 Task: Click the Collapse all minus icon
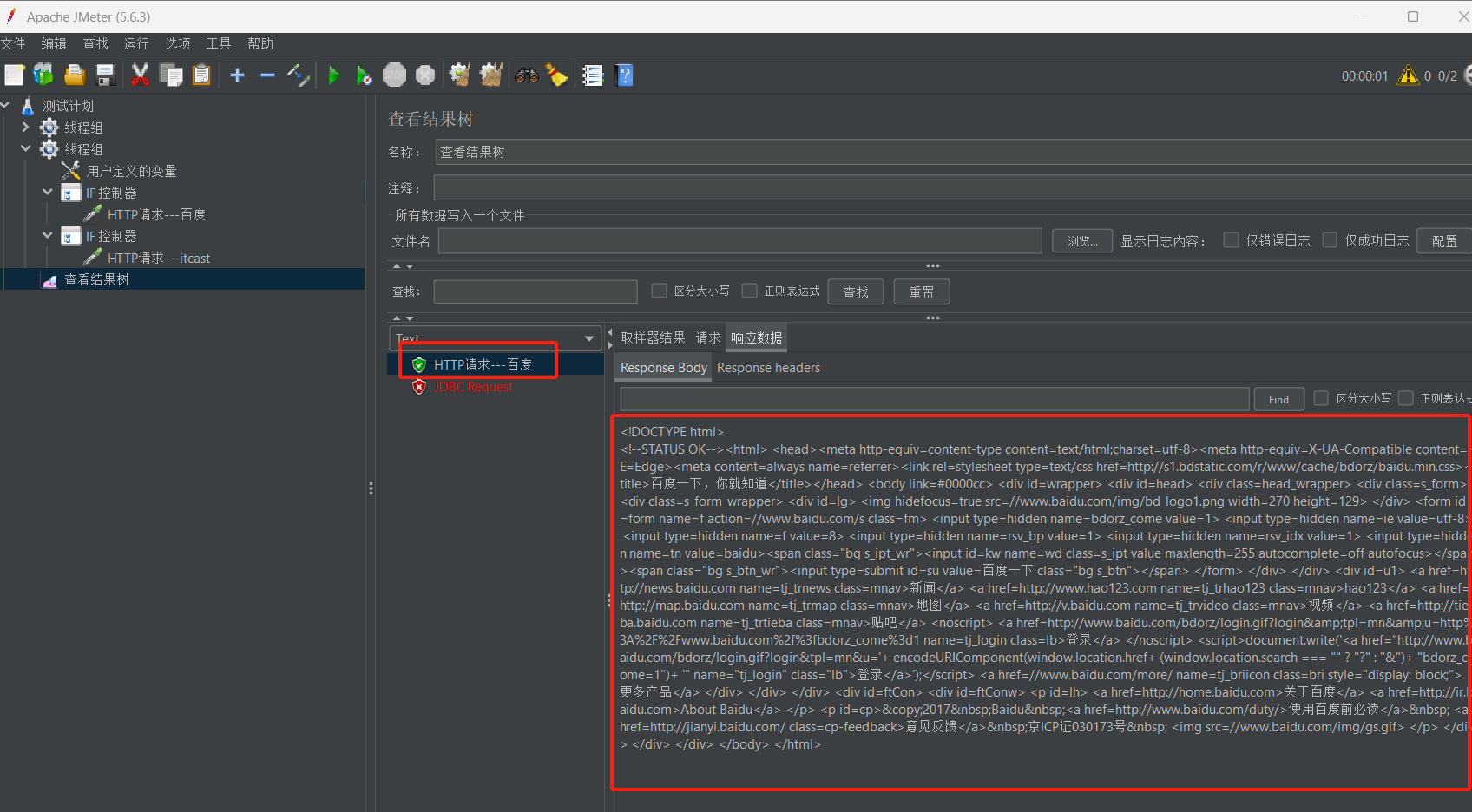click(x=267, y=75)
